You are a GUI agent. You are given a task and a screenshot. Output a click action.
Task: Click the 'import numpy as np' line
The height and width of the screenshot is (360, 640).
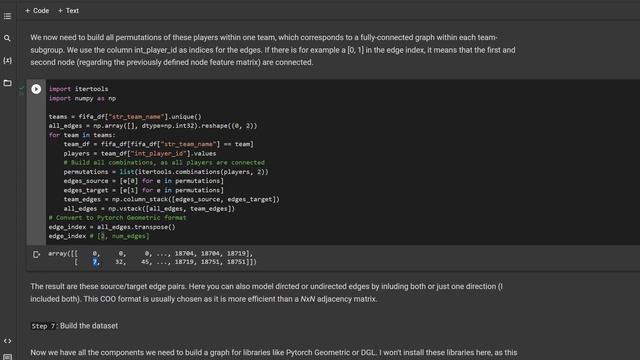(x=82, y=98)
